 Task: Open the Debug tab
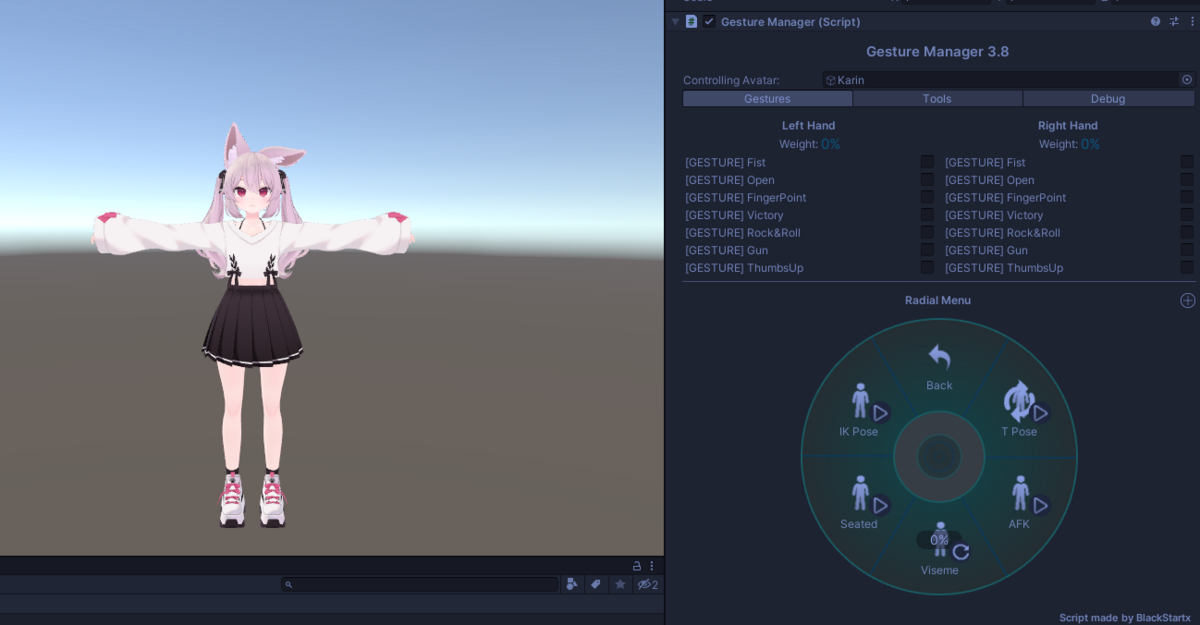click(x=1108, y=98)
